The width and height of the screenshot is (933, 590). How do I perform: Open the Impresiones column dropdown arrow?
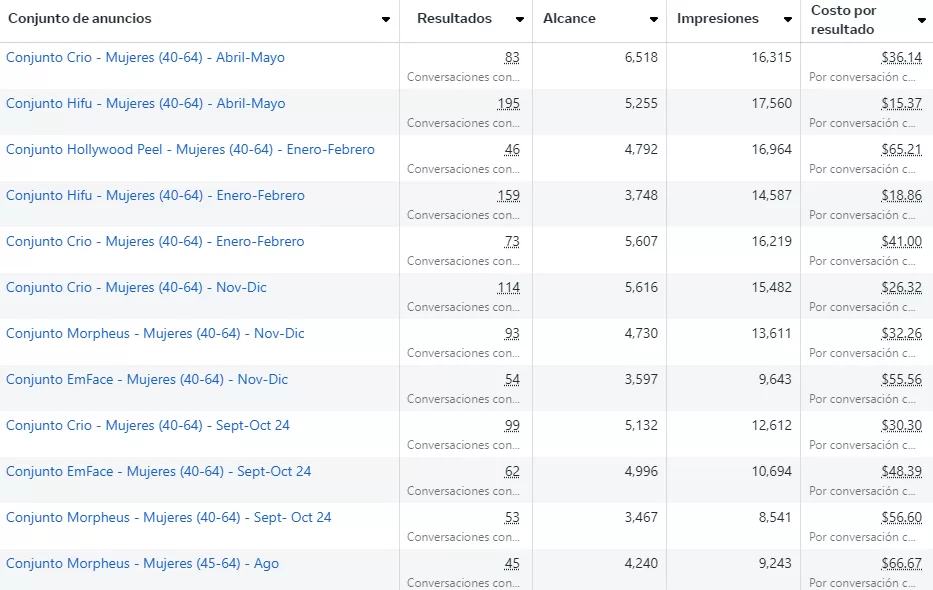point(787,20)
